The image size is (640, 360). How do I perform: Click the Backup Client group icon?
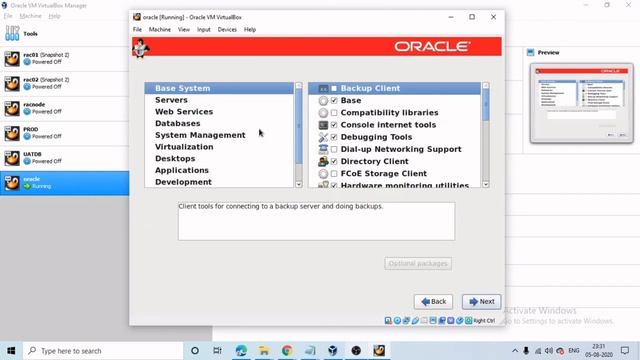323,89
